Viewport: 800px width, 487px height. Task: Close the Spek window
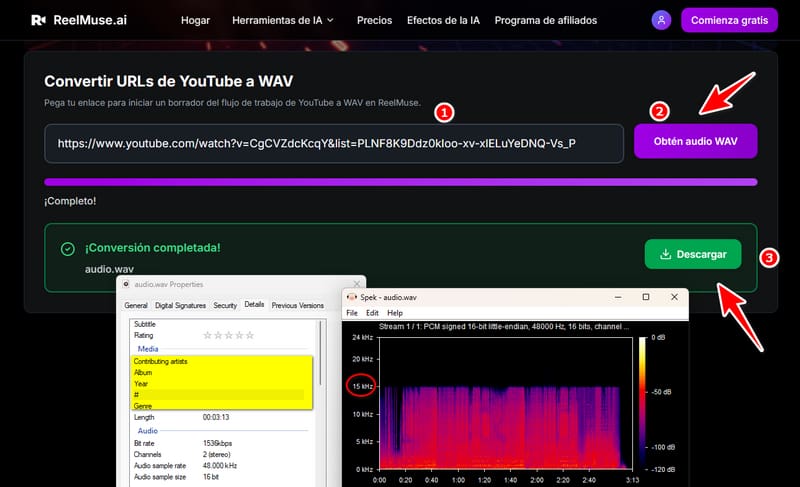(674, 297)
